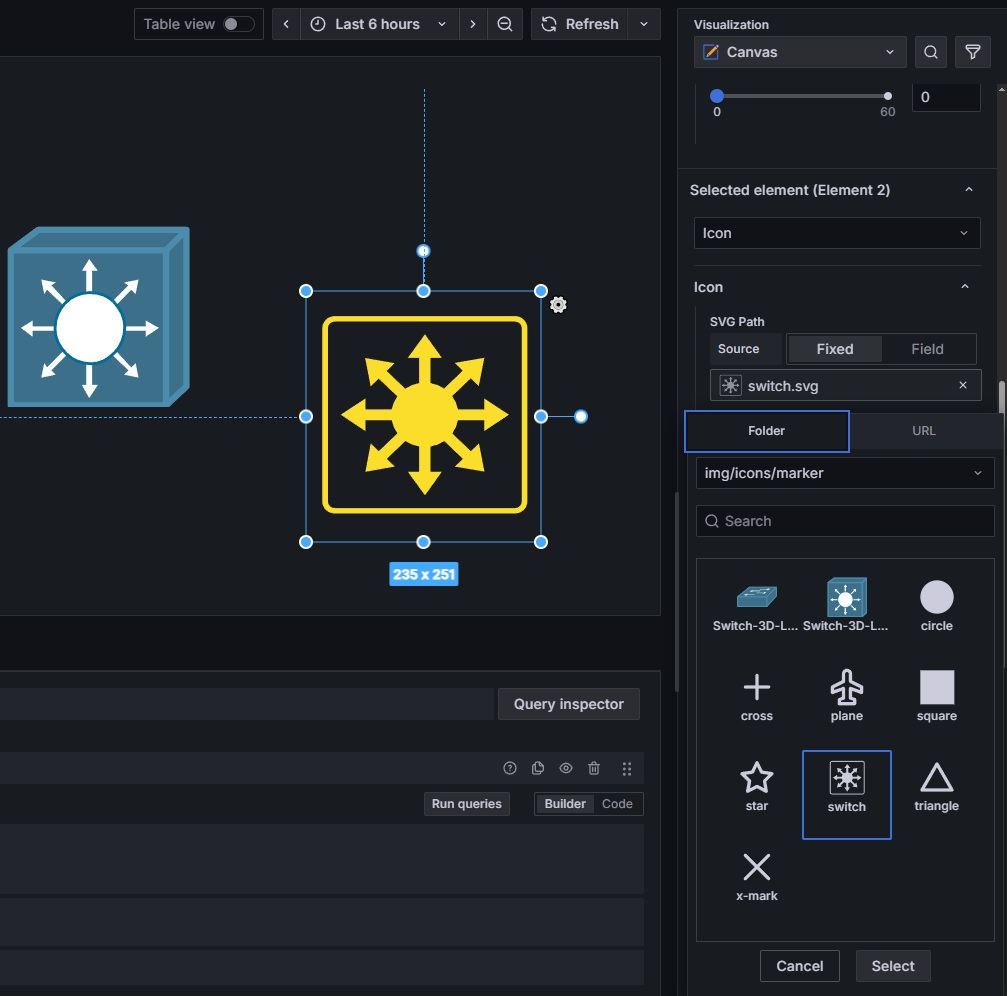
Task: Click the slider handle at 0
Action: 717,96
